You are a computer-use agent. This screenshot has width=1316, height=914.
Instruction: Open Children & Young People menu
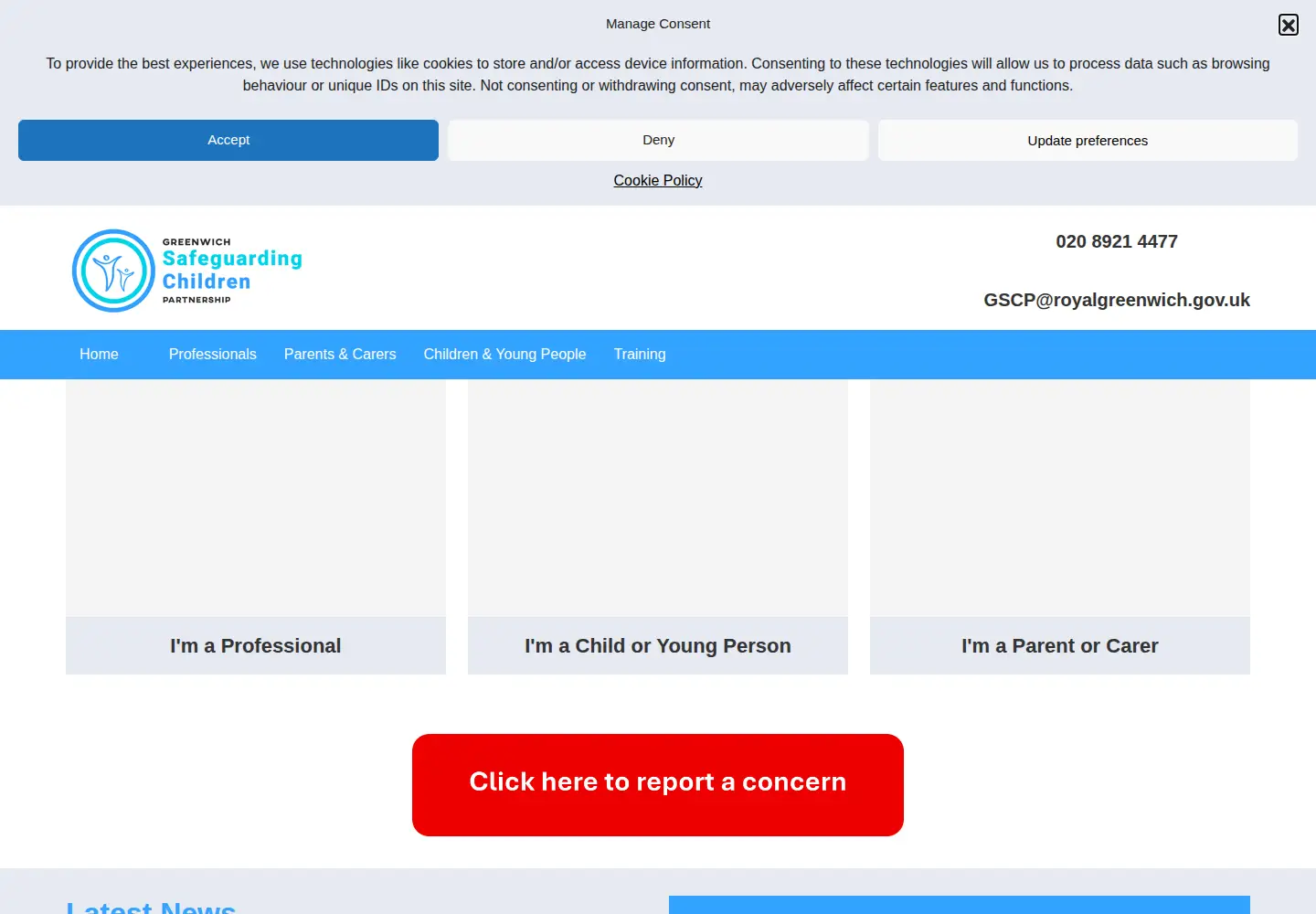[504, 354]
